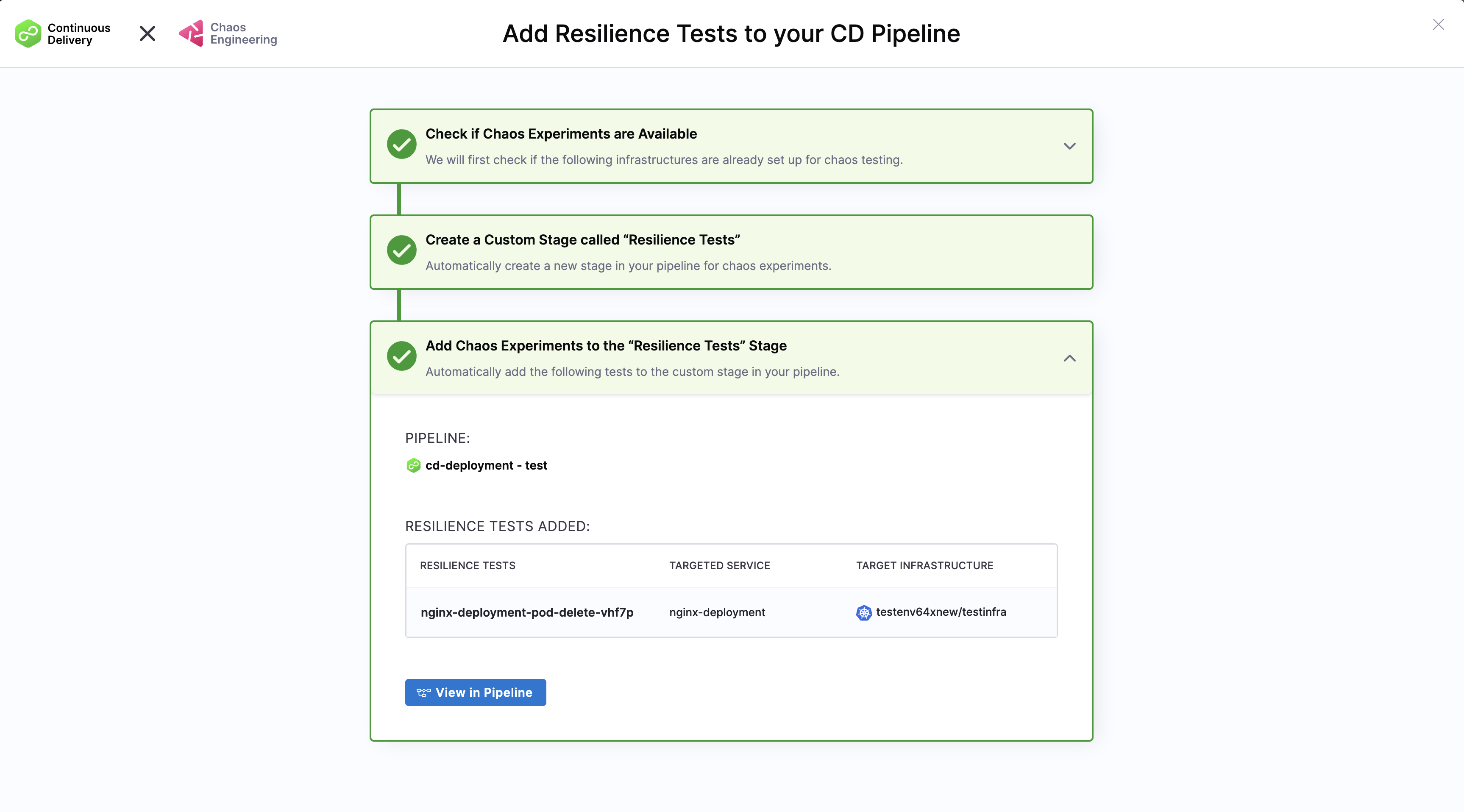
Task: Click the checkmark icon on Create a Custom Stage step
Action: [401, 250]
